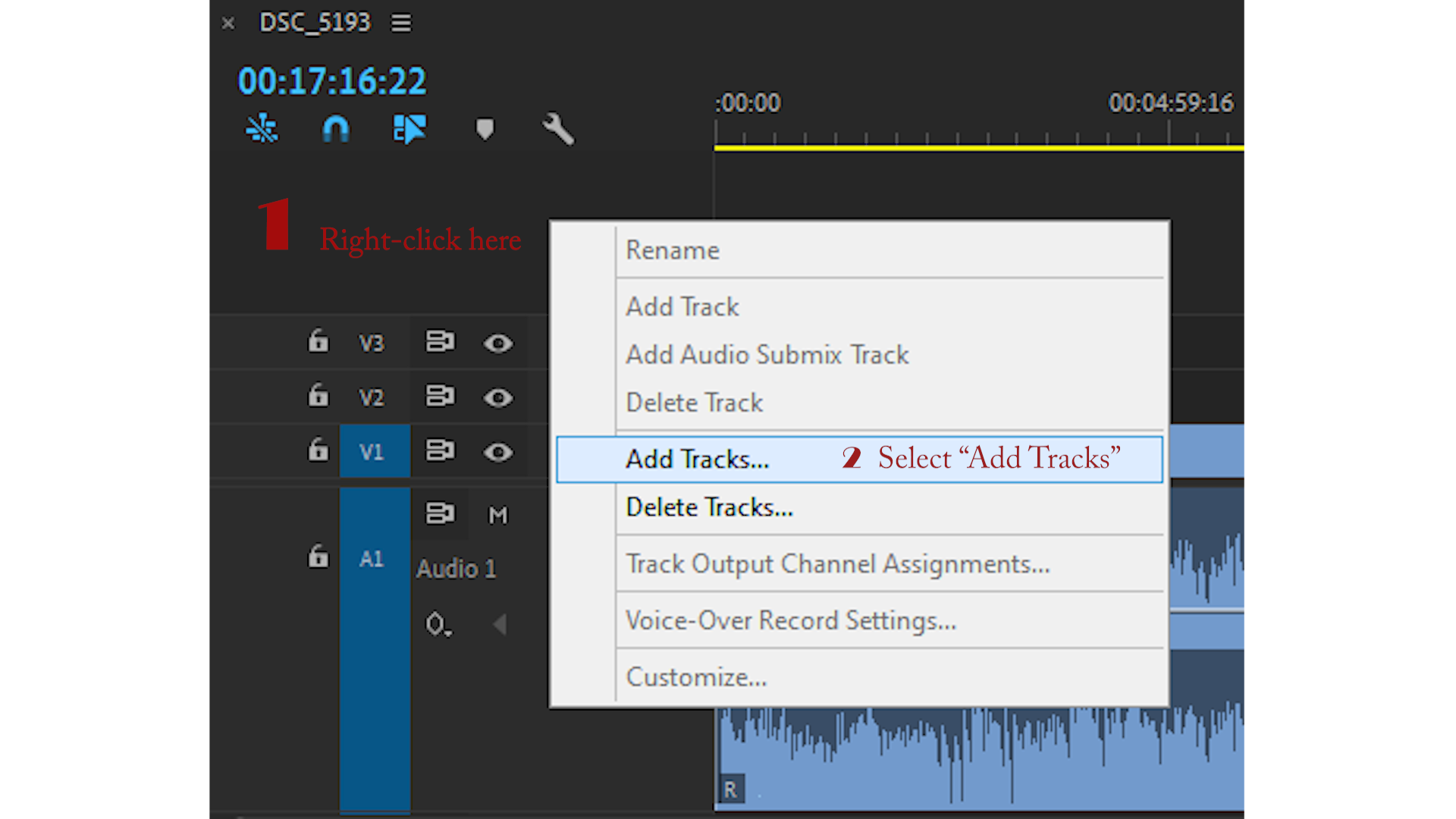The height and width of the screenshot is (819, 1456).
Task: Toggle Linked Selection icon
Action: 409,129
